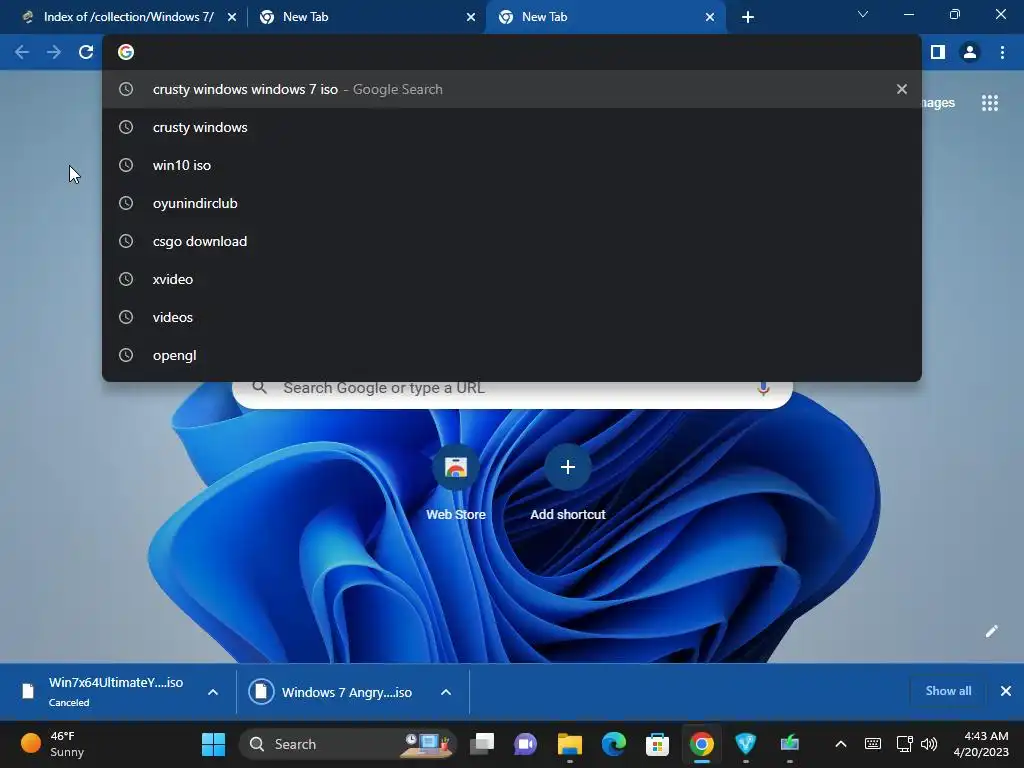This screenshot has width=1024, height=768.
Task: Open the Google apps grid
Action: pos(990,103)
